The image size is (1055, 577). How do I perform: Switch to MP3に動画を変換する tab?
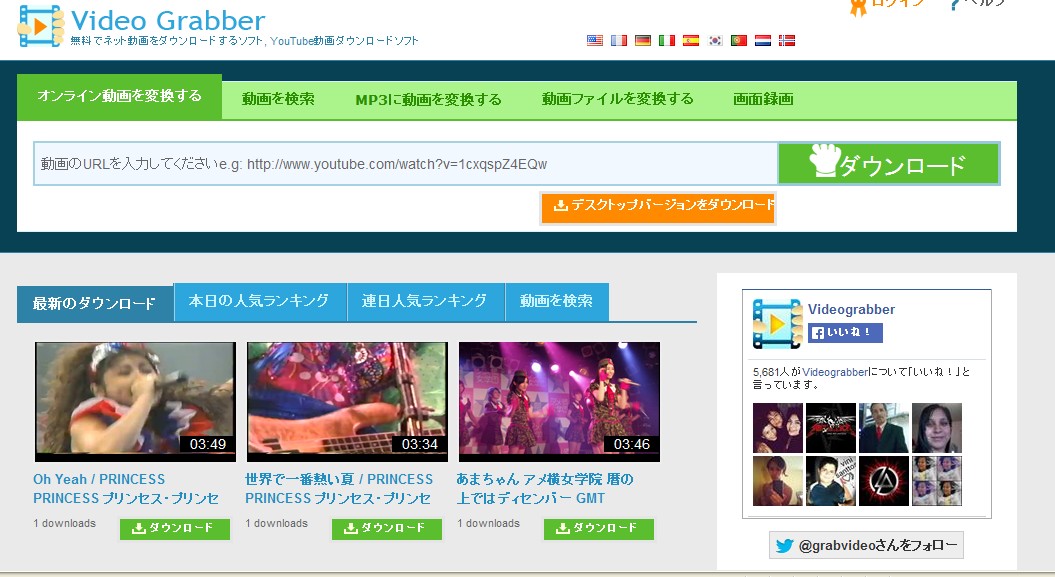point(429,100)
